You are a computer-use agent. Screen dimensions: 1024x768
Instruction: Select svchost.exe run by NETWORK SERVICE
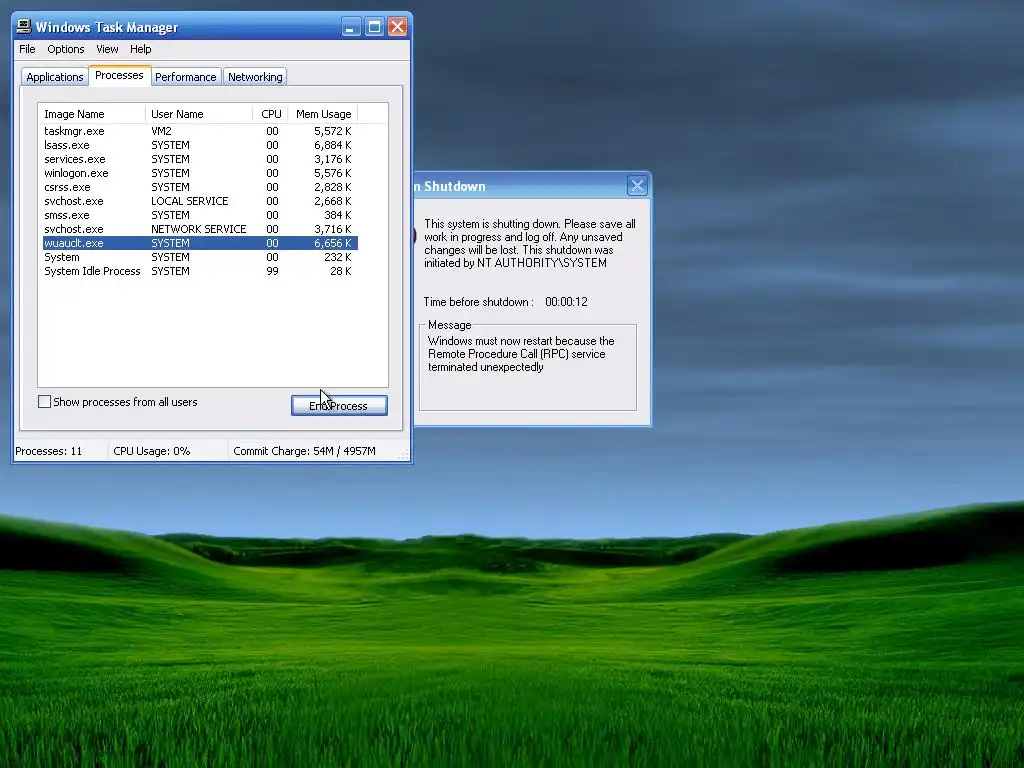tap(200, 229)
